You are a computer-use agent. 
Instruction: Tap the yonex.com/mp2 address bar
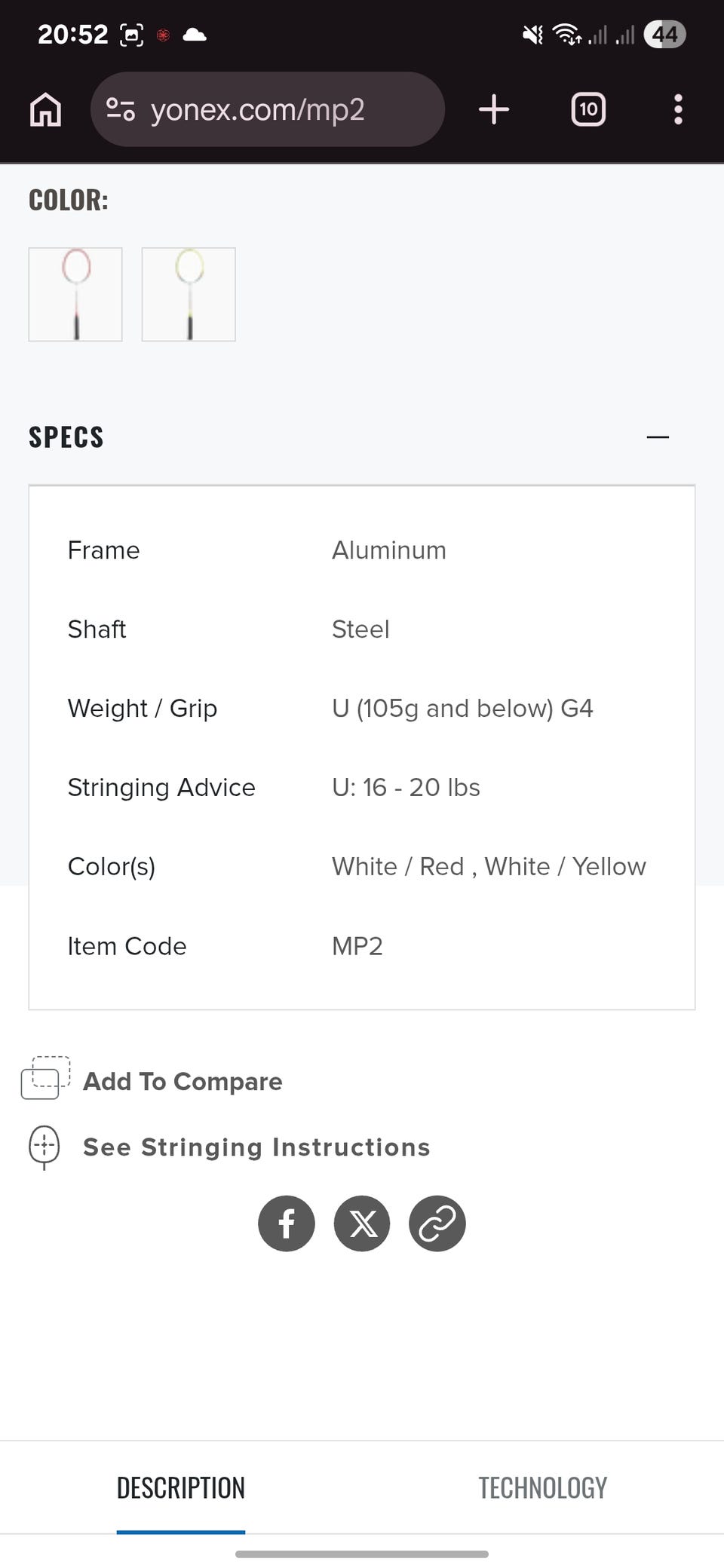(268, 109)
